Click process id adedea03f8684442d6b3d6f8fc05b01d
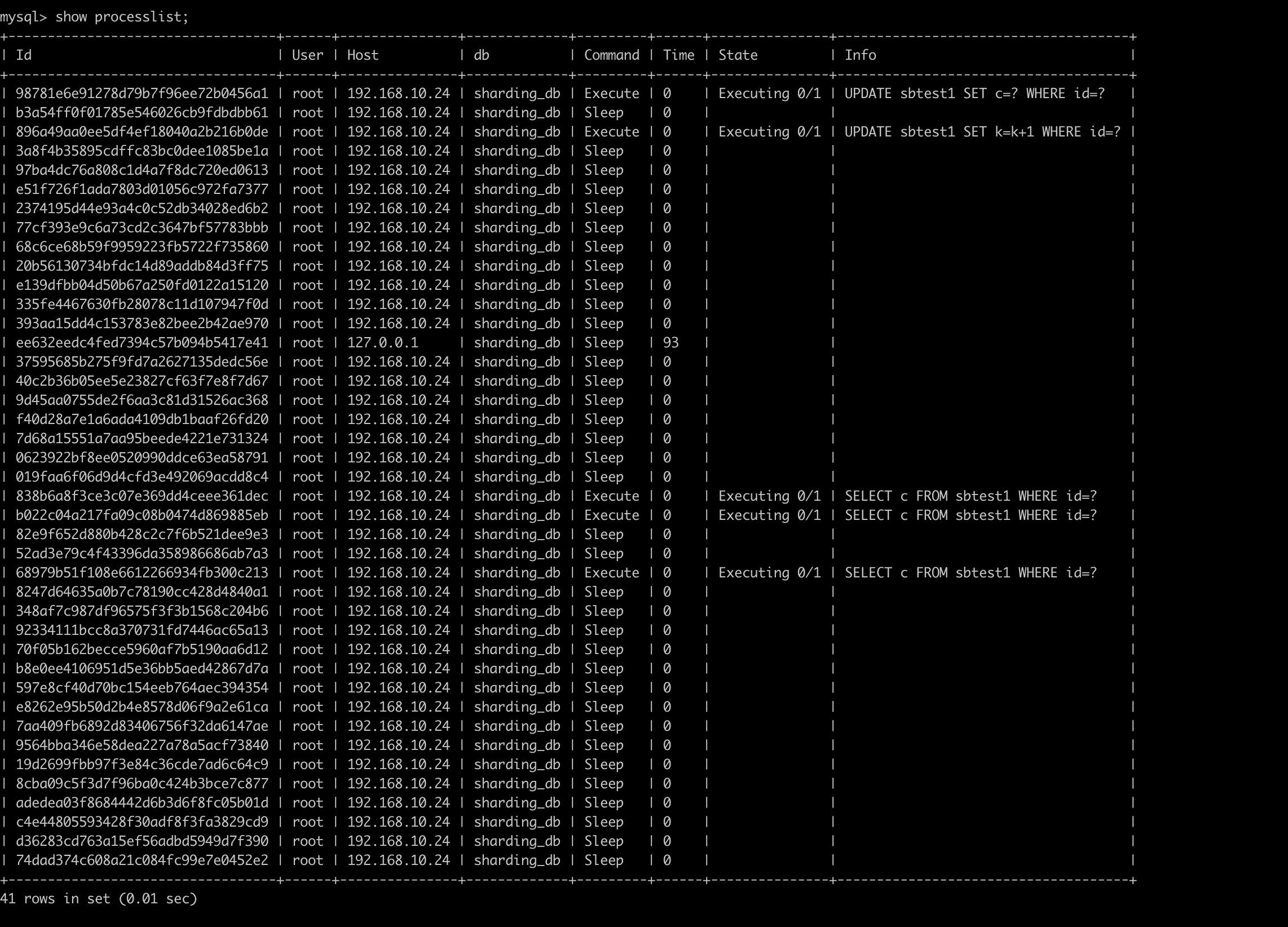 [x=142, y=803]
